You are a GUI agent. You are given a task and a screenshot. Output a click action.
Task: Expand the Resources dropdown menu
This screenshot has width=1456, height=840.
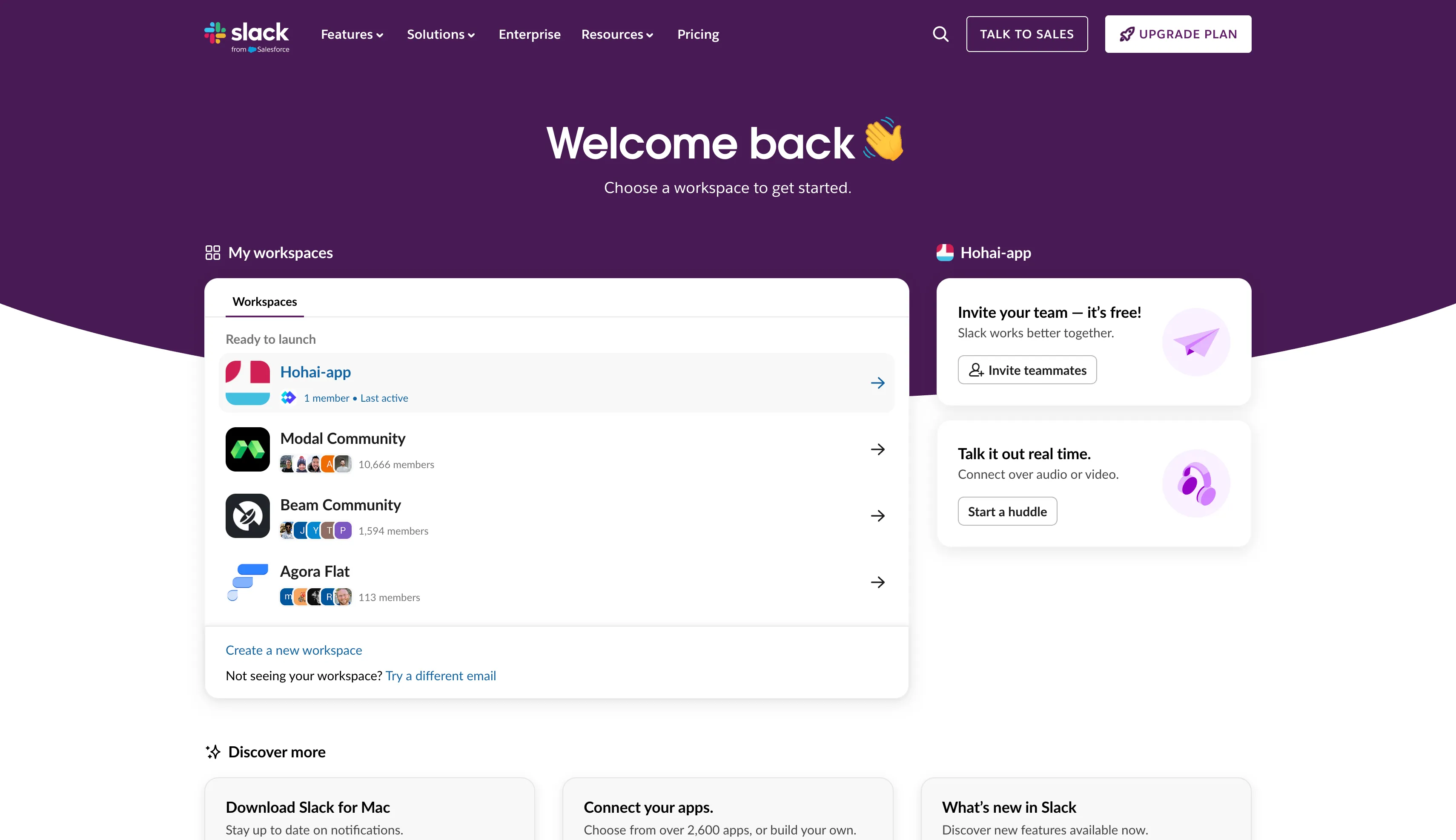[x=617, y=35]
